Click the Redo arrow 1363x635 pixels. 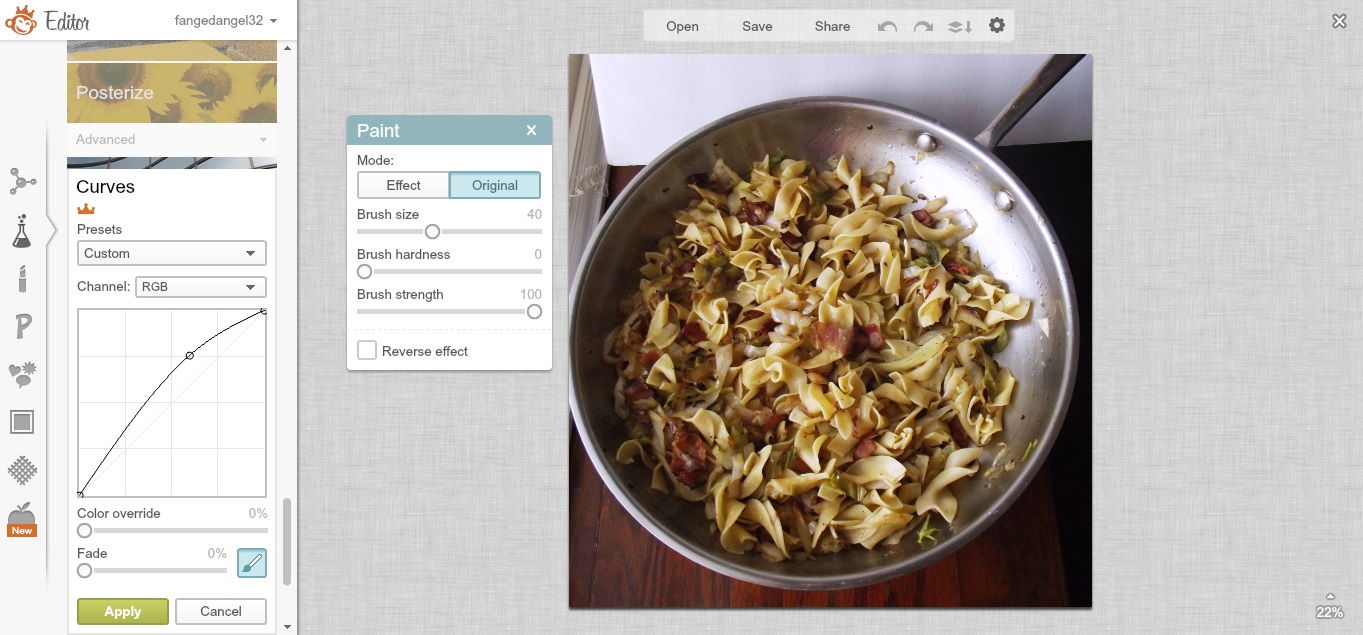pos(923,26)
